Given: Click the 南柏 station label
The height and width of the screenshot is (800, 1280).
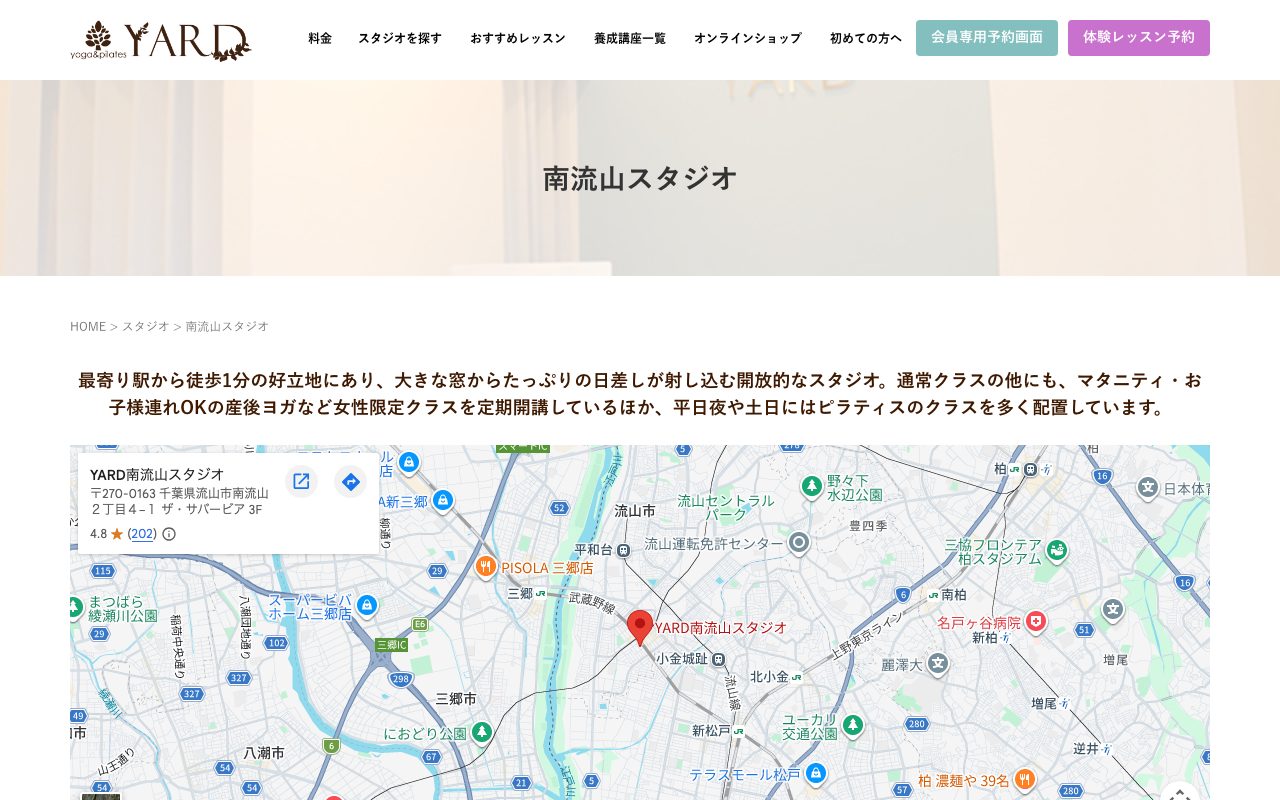Looking at the screenshot, I should pos(954,594).
